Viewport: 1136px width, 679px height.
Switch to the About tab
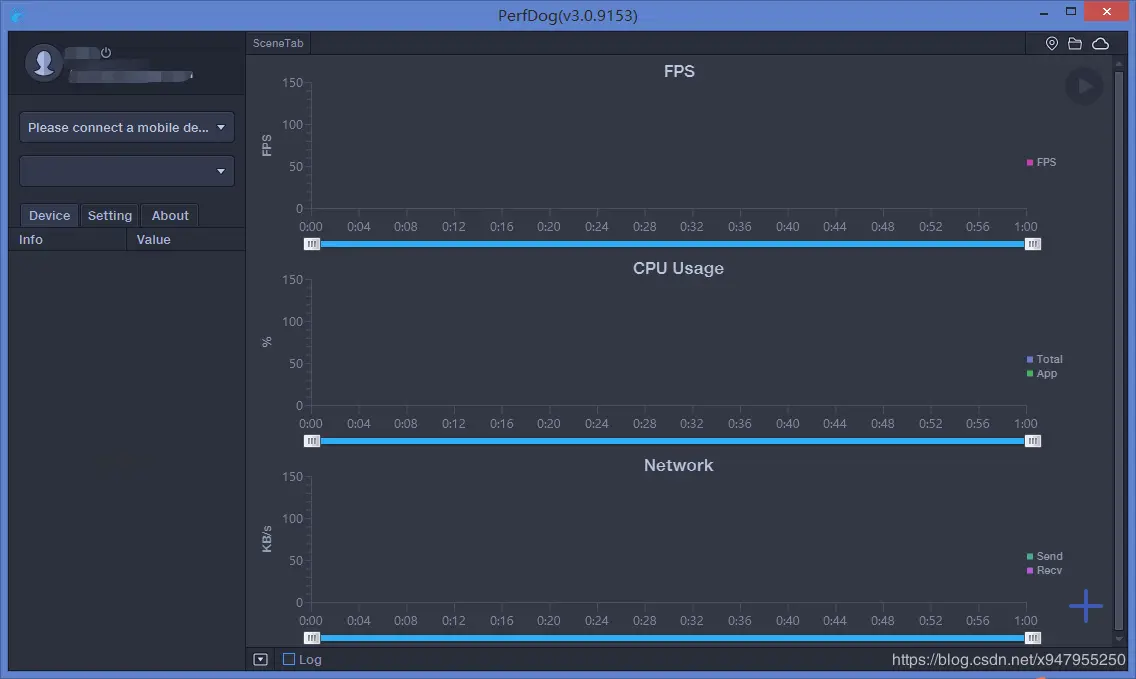click(170, 215)
